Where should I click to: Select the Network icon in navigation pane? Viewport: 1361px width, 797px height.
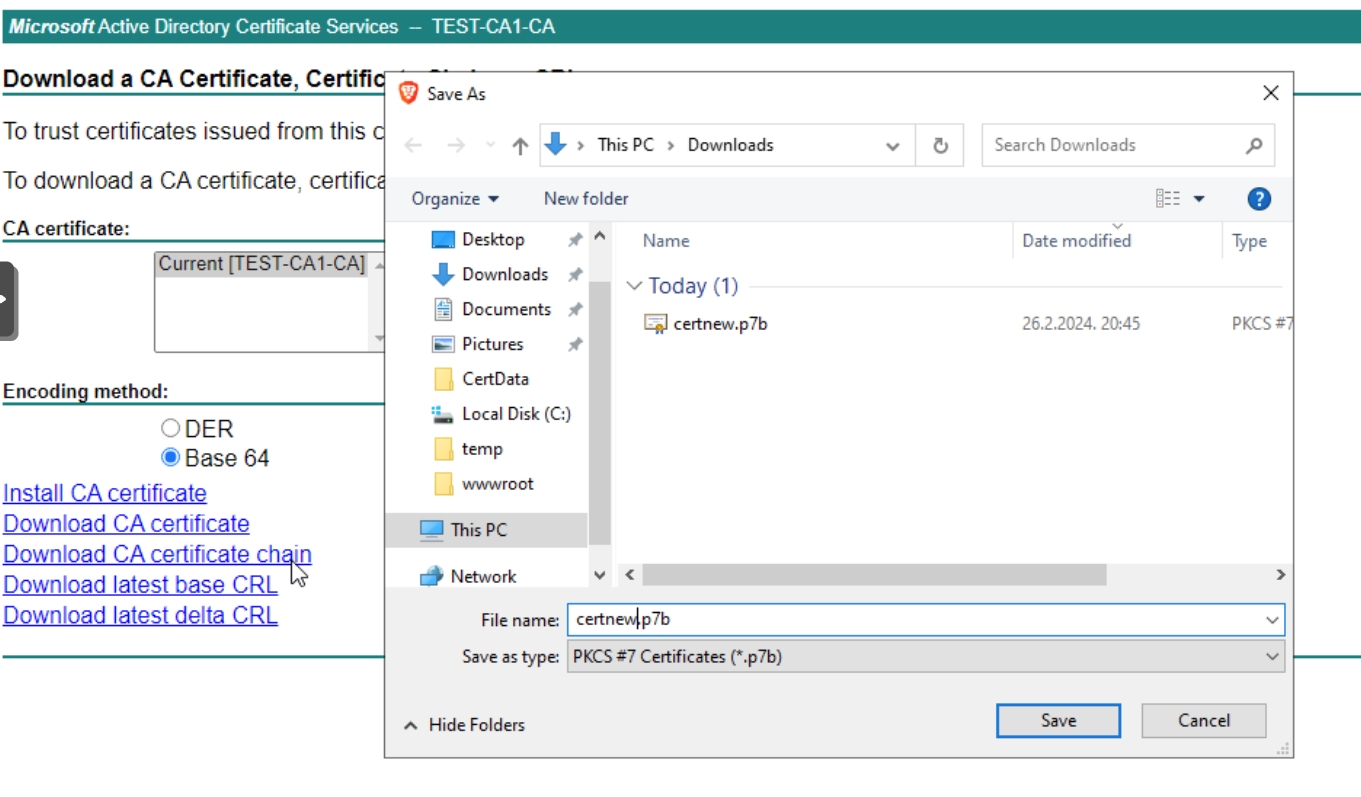[432, 576]
